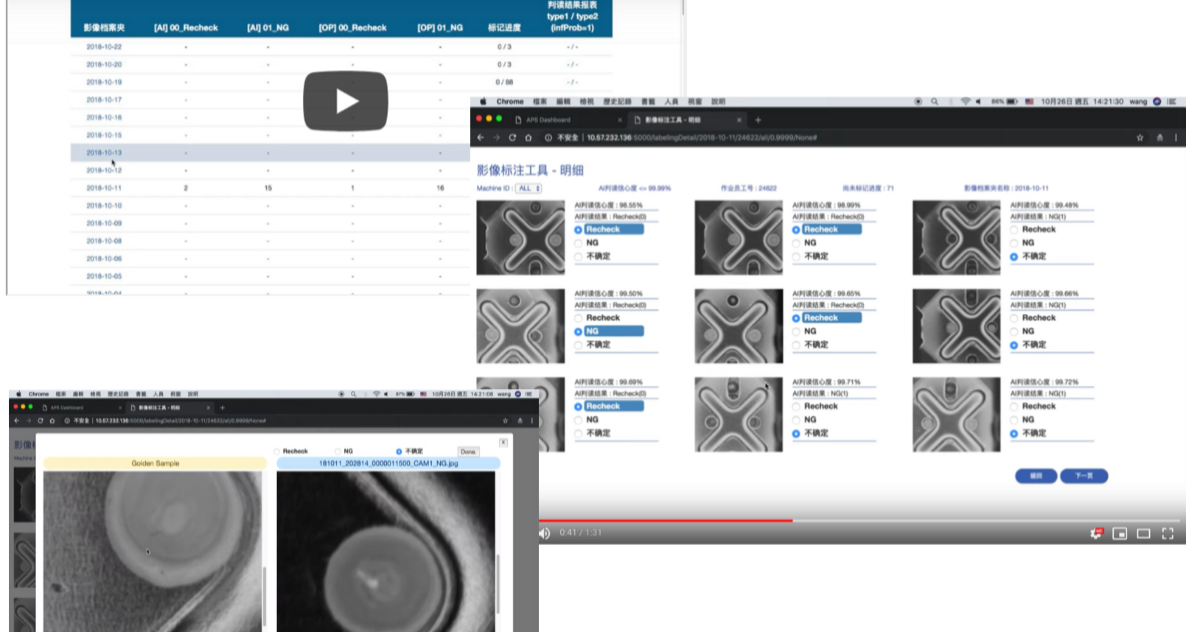Open the 書籤 menu in the right window
Screen dimensions: 1200x632
pos(648,102)
